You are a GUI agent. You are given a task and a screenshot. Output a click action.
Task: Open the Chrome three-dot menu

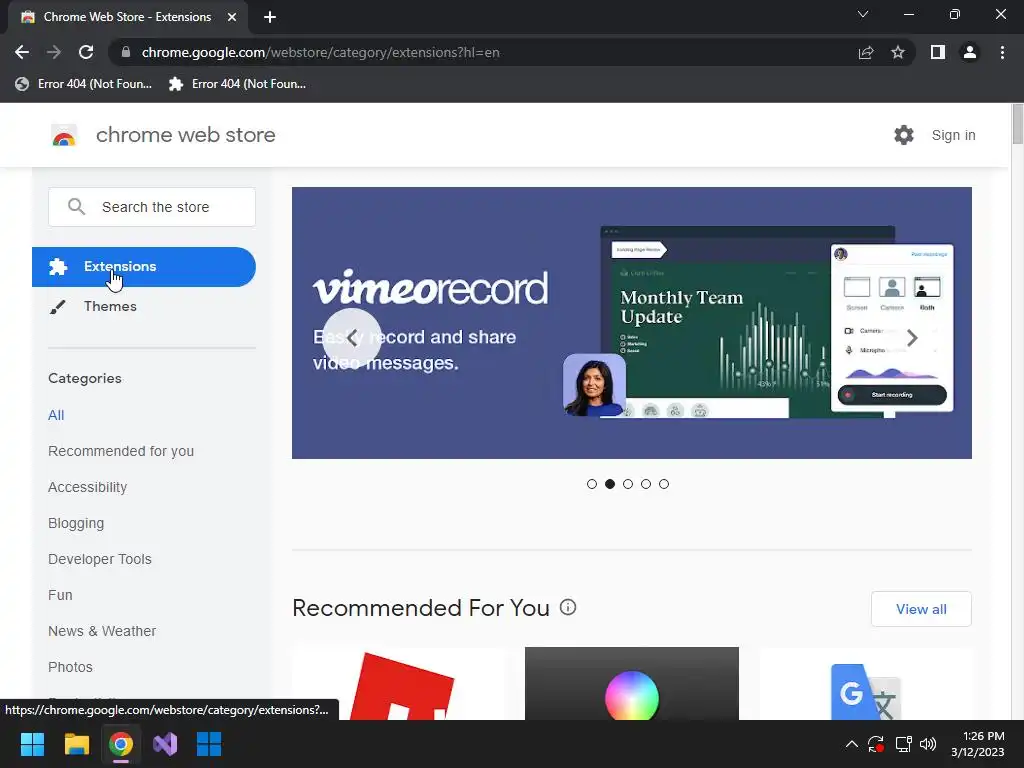pos(1002,52)
